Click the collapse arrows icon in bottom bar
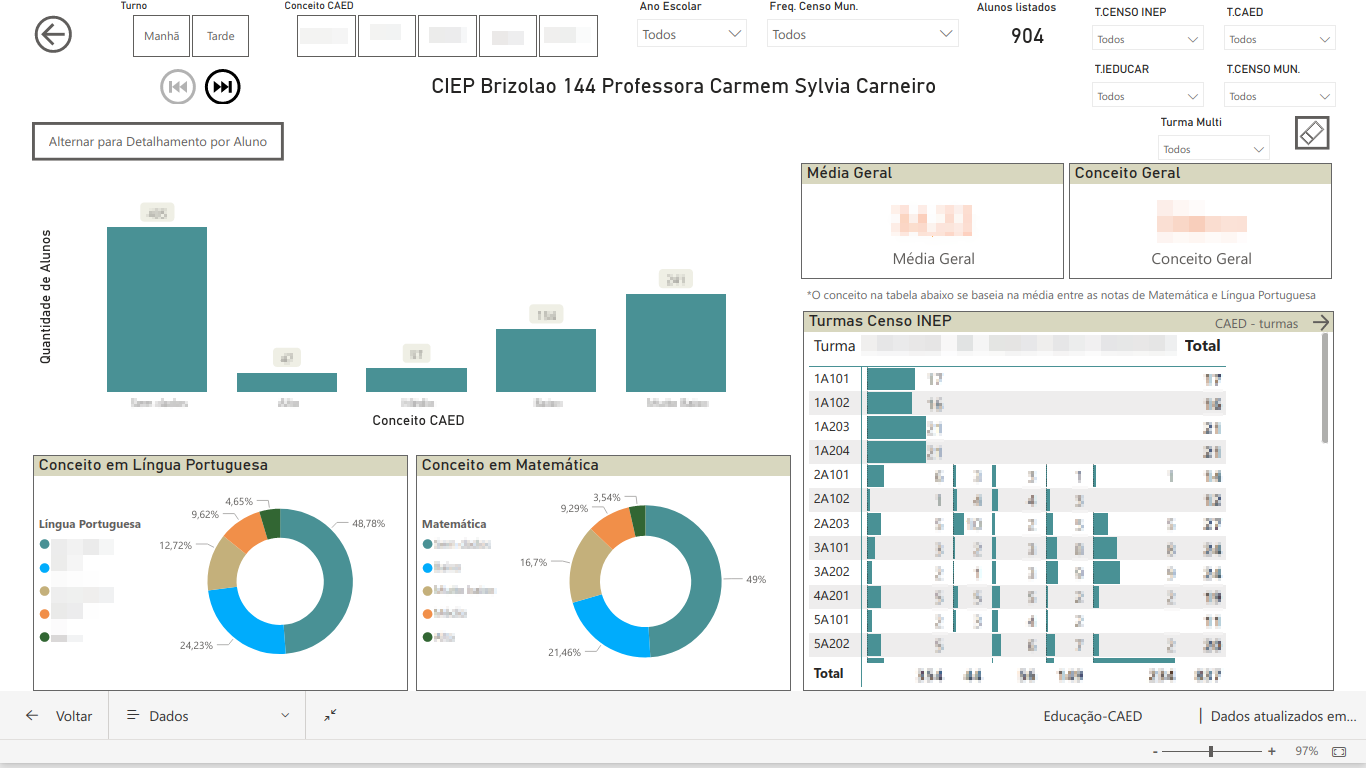The width and height of the screenshot is (1366, 768). (331, 716)
